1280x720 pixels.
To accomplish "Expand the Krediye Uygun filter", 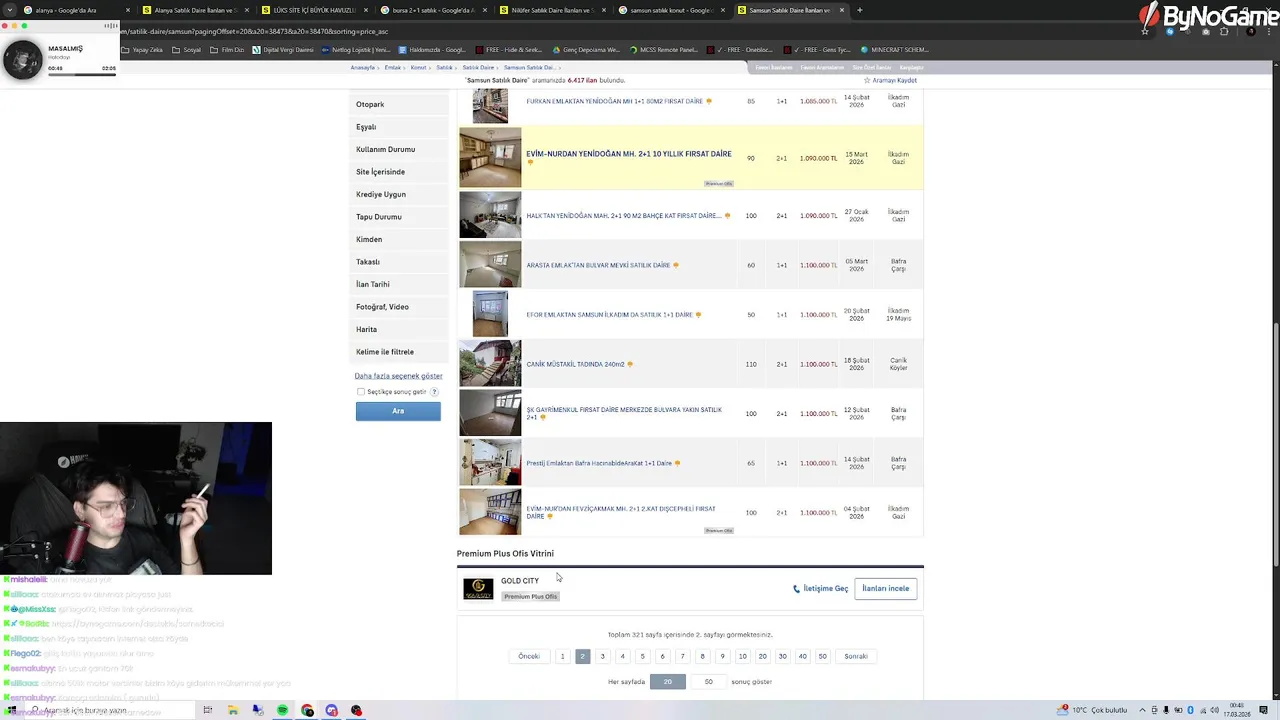I will pyautogui.click(x=400, y=194).
